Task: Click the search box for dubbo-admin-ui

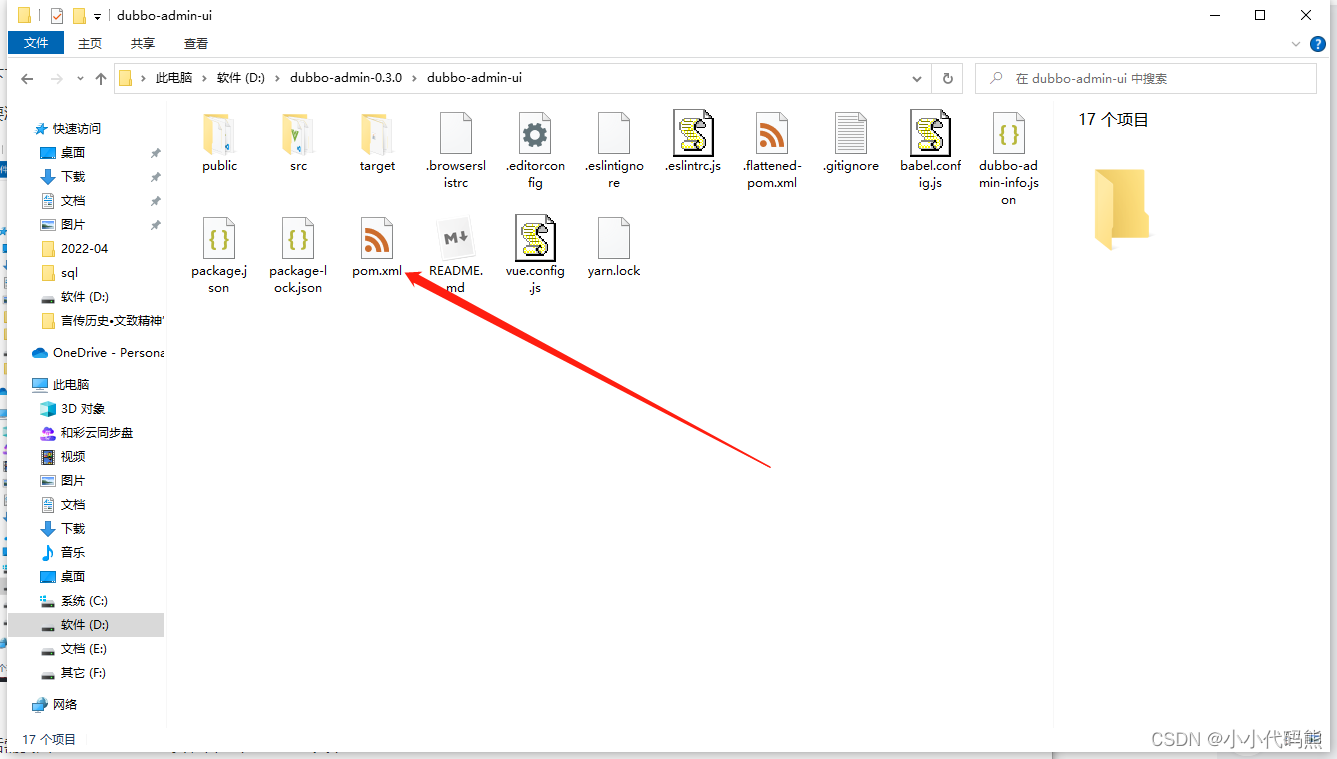Action: 1146,78
